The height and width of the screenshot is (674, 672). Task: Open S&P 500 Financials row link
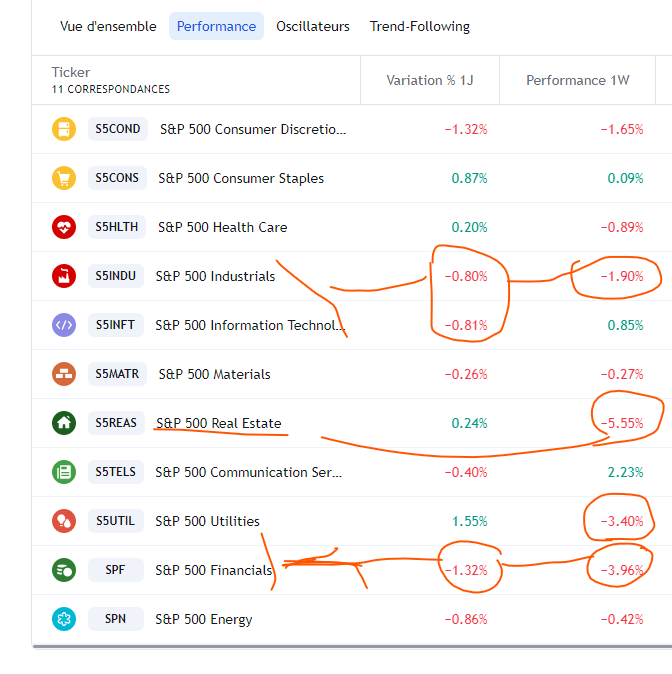pos(214,570)
